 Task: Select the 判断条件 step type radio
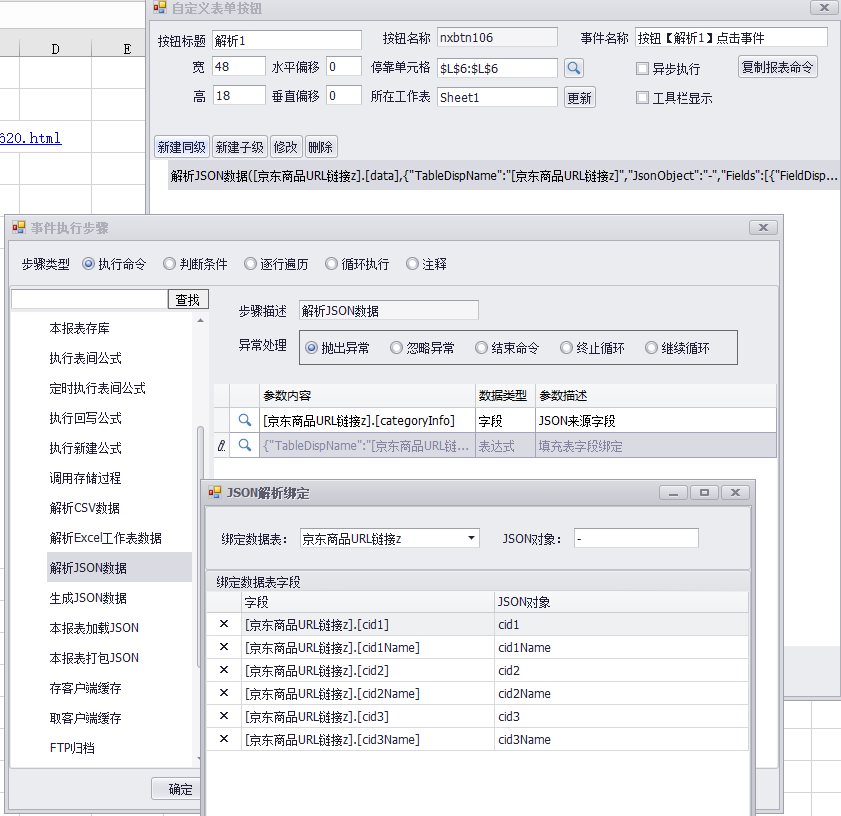tap(170, 265)
